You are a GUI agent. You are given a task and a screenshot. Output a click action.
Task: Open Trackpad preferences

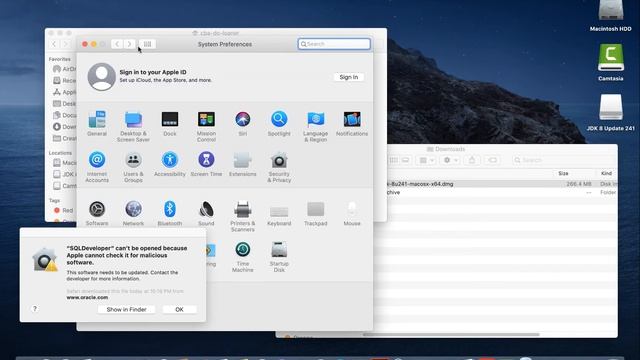pyautogui.click(x=316, y=213)
